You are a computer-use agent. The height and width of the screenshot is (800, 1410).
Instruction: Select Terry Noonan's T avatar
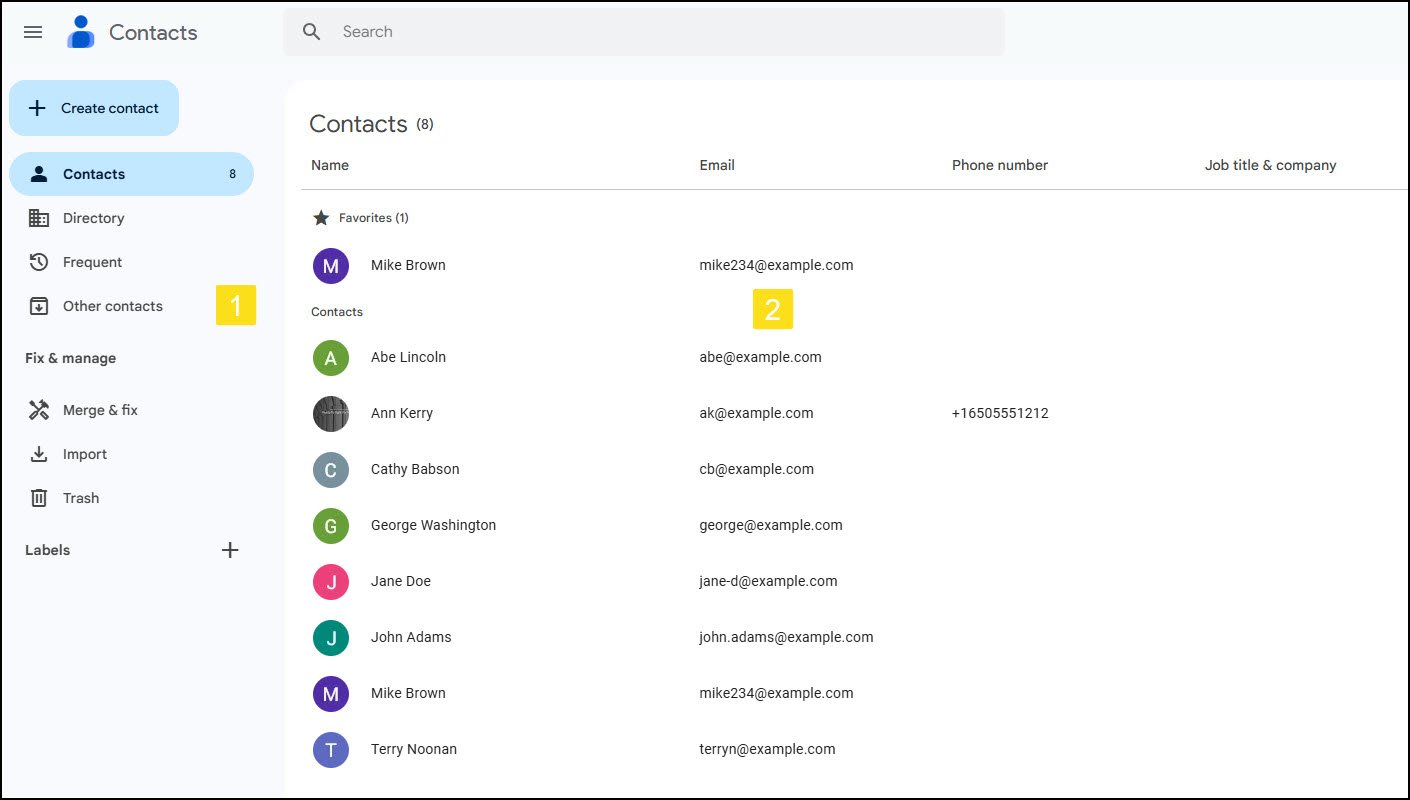[331, 749]
